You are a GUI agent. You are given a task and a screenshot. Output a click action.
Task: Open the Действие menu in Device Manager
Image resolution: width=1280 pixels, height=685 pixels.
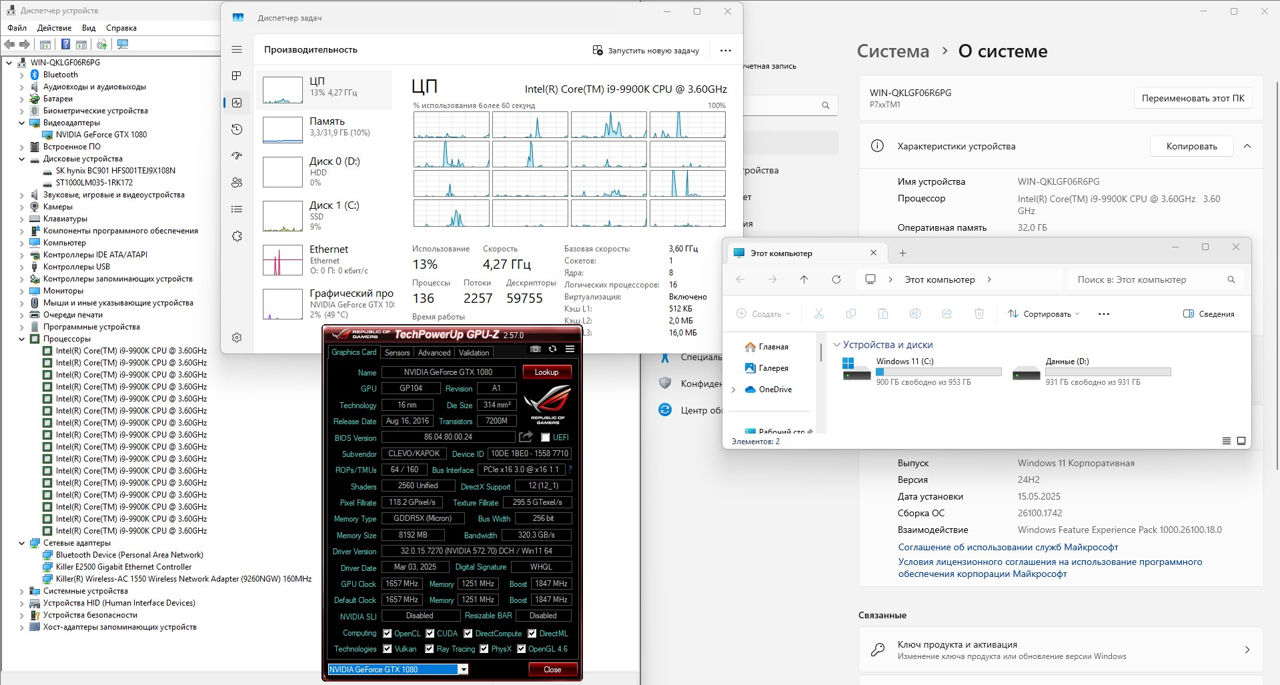point(54,28)
